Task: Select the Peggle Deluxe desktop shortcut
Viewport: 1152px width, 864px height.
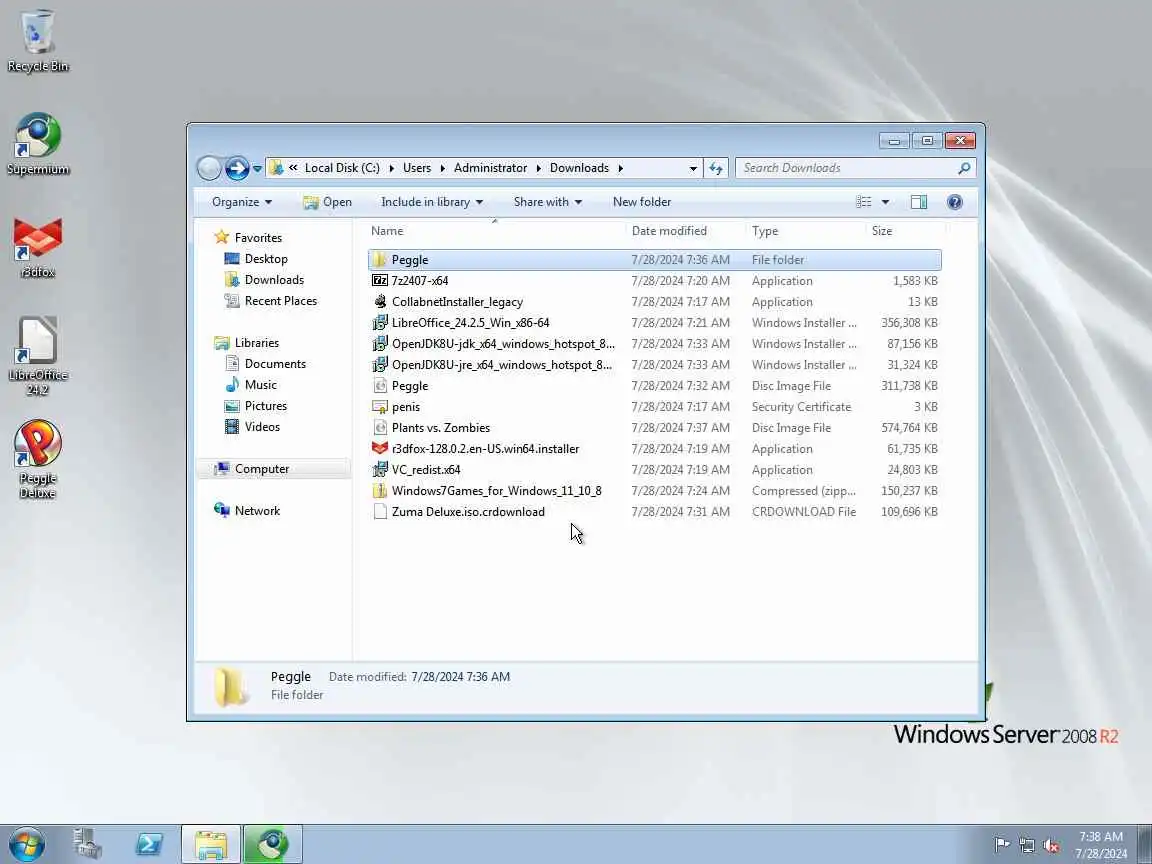Action: (37, 459)
